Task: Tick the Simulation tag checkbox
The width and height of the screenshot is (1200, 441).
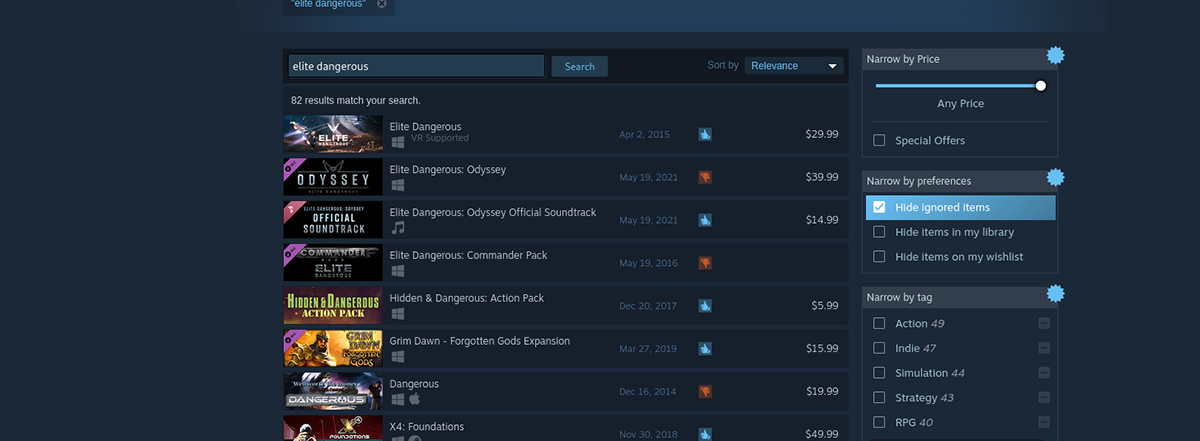Action: [x=879, y=373]
